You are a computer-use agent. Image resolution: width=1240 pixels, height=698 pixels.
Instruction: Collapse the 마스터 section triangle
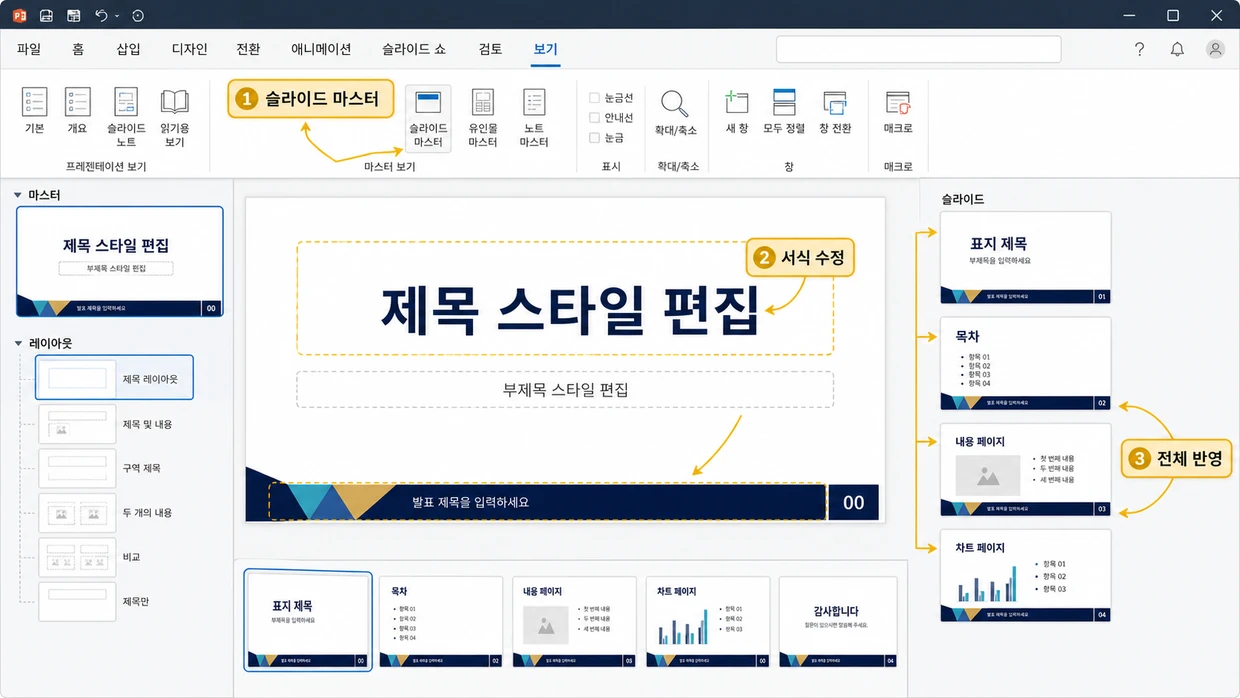pyautogui.click(x=18, y=195)
